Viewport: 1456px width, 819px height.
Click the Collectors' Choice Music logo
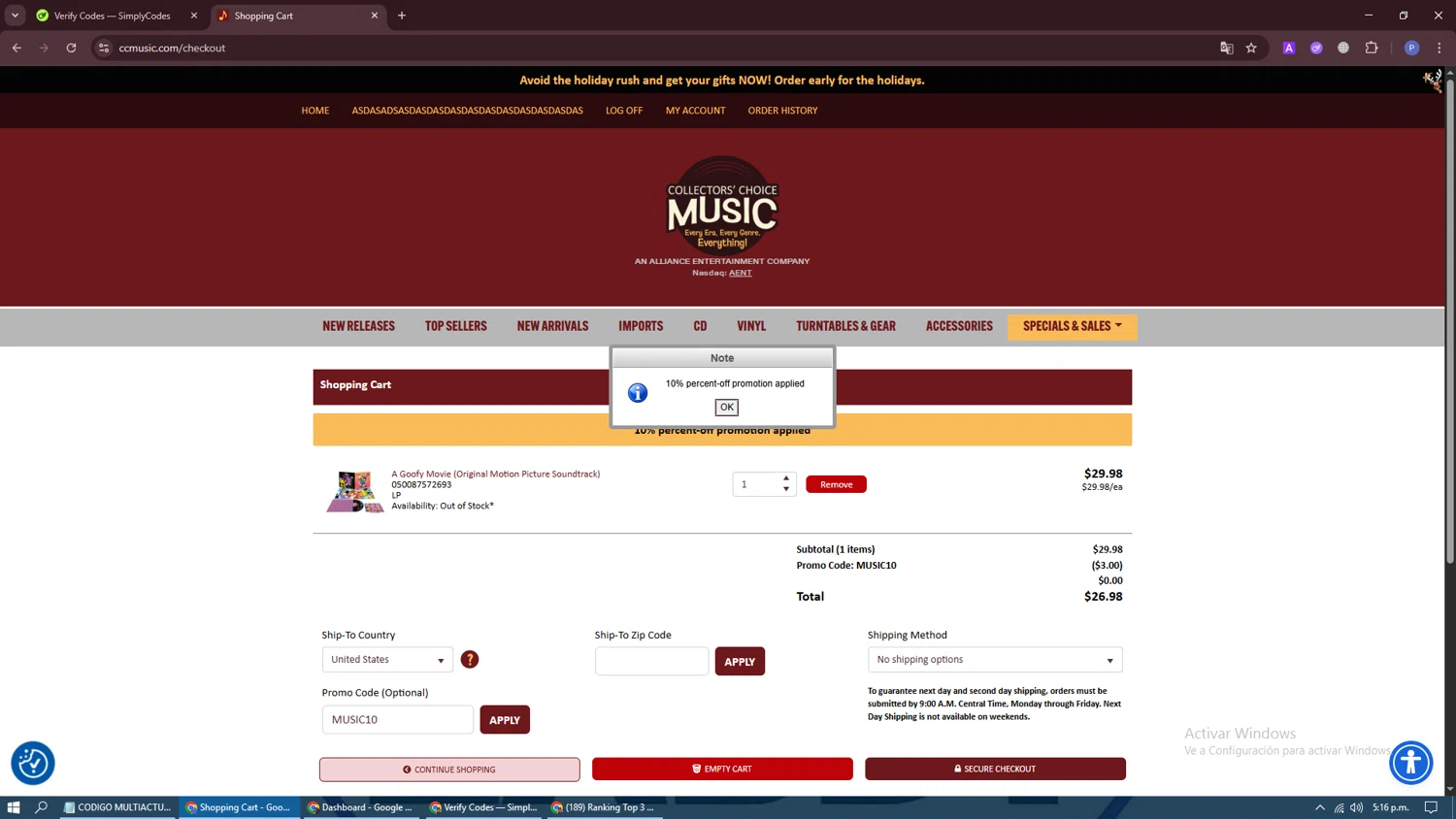pos(722,206)
